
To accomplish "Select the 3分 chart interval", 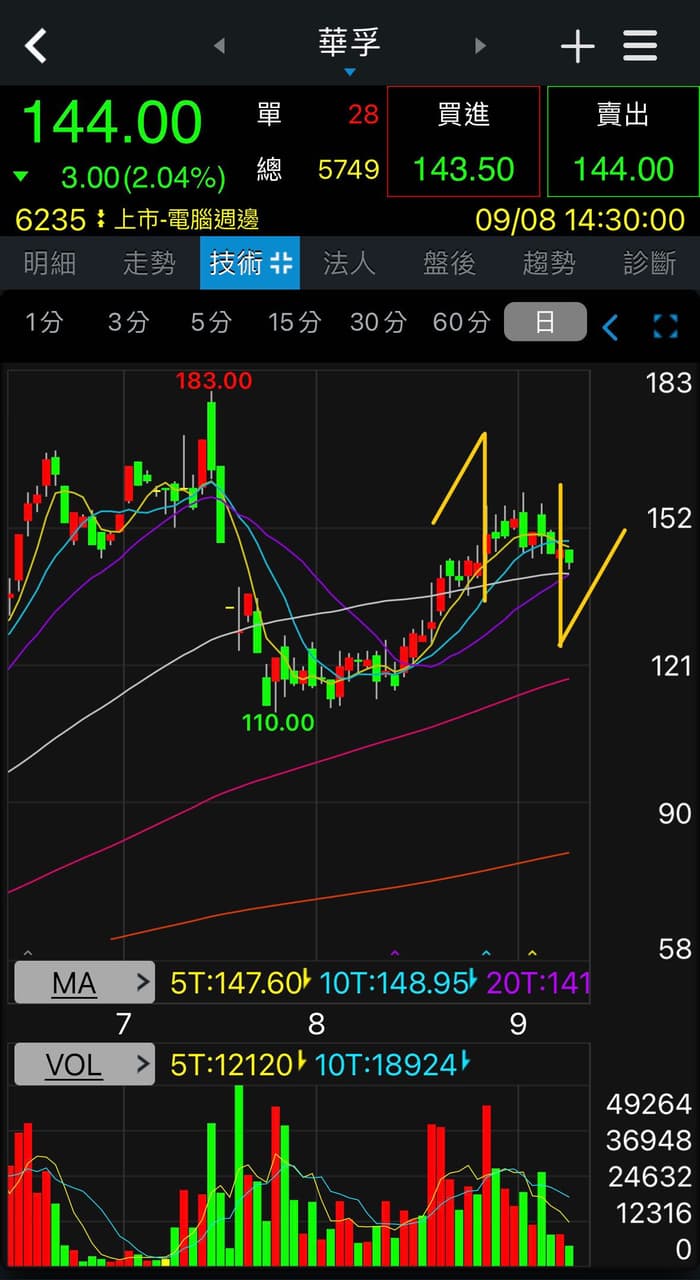I will (x=128, y=322).
